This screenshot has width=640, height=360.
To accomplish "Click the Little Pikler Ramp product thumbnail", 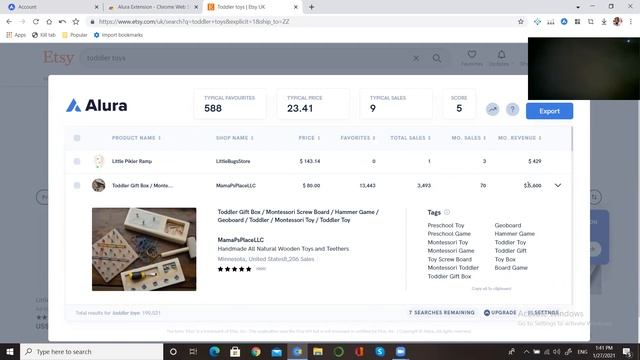I will click(x=98, y=161).
